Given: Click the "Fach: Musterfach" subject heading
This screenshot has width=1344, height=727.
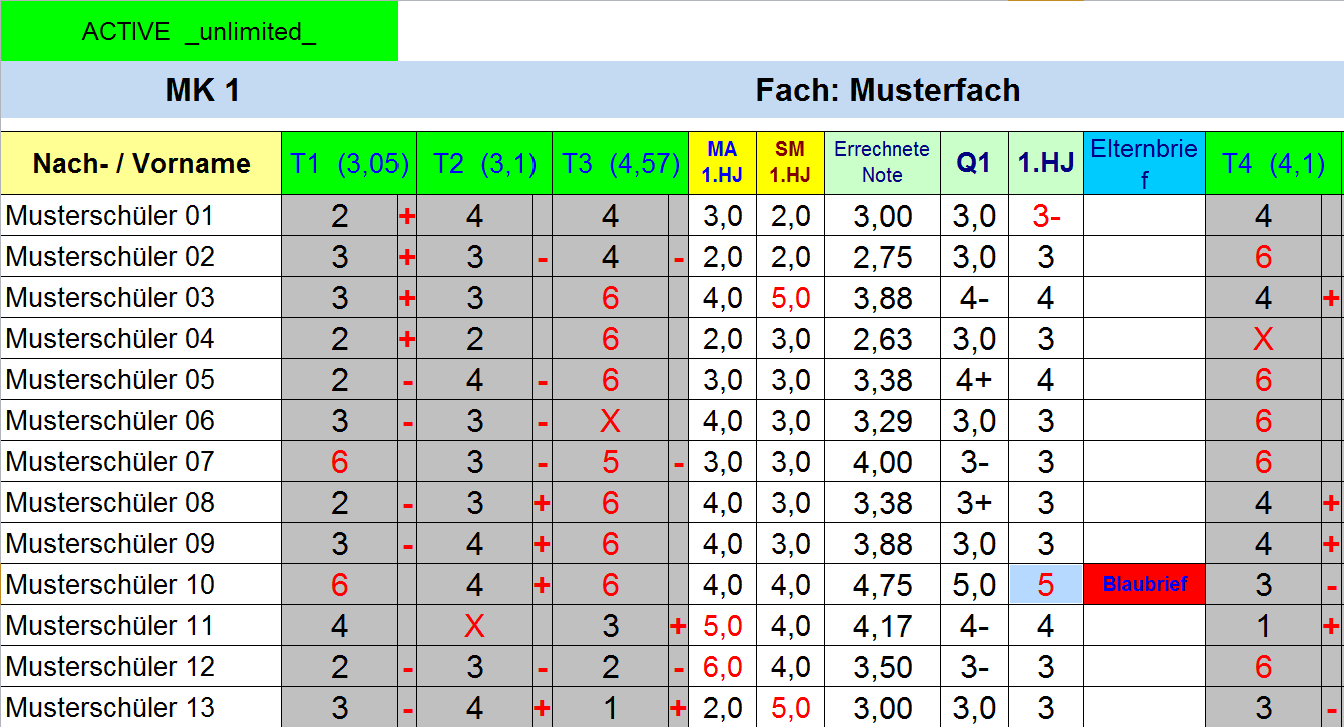Looking at the screenshot, I should point(888,91).
